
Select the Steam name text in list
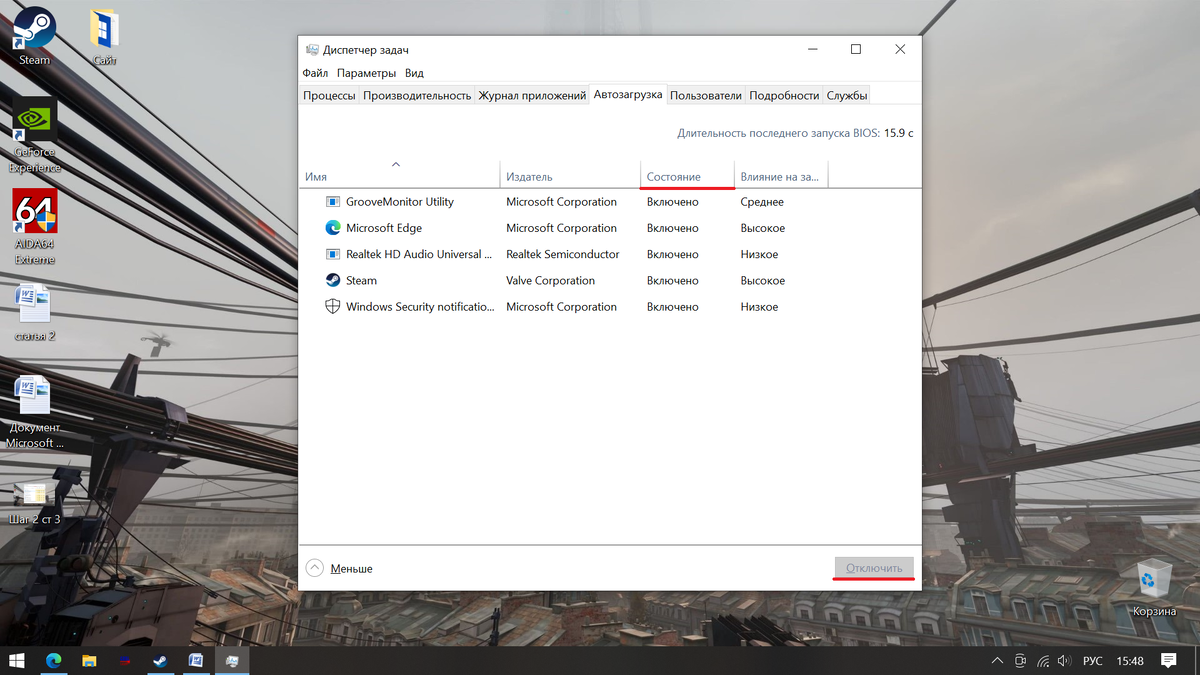tap(361, 281)
